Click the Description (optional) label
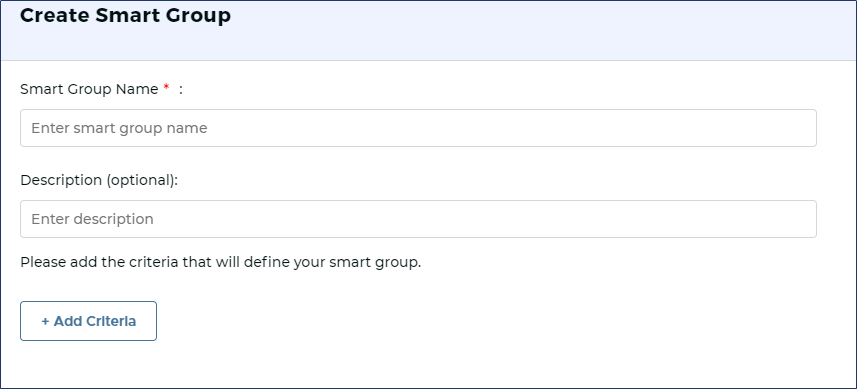857x389 pixels. 99,180
